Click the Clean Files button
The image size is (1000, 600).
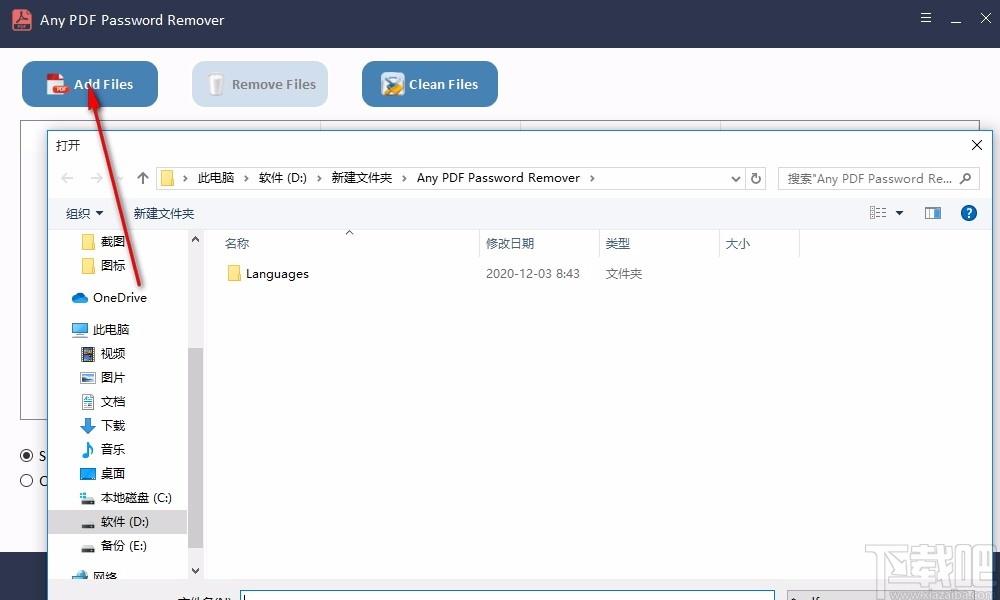pyautogui.click(x=430, y=84)
